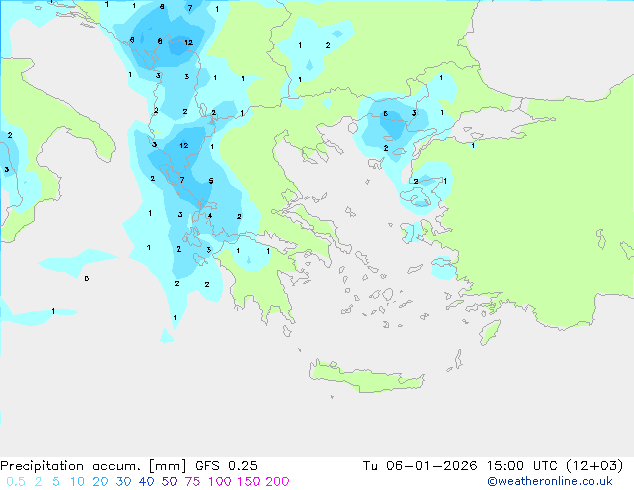
Task: Click the 'Precipitation accum. [mm]' title text
Action: click(93, 466)
